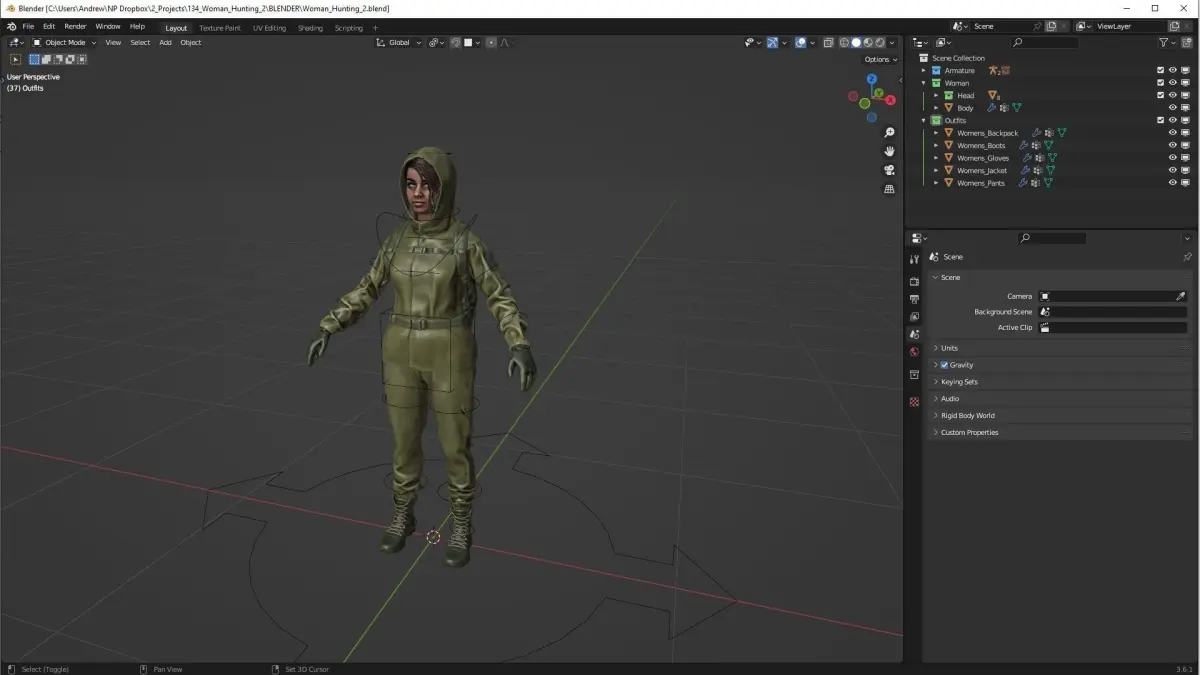
Task: Click the pan view hand icon
Action: [889, 151]
